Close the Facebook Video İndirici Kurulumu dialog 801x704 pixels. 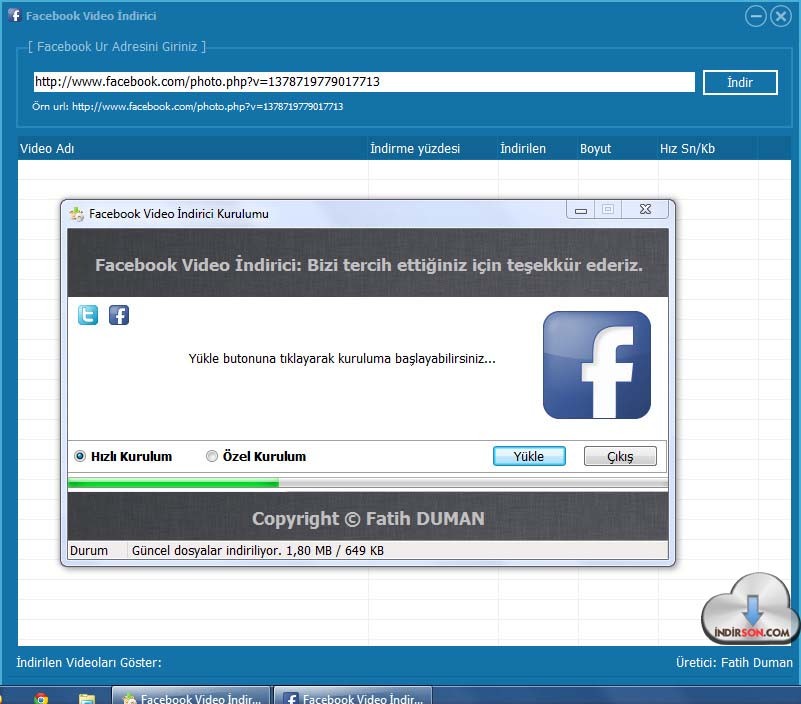(645, 209)
